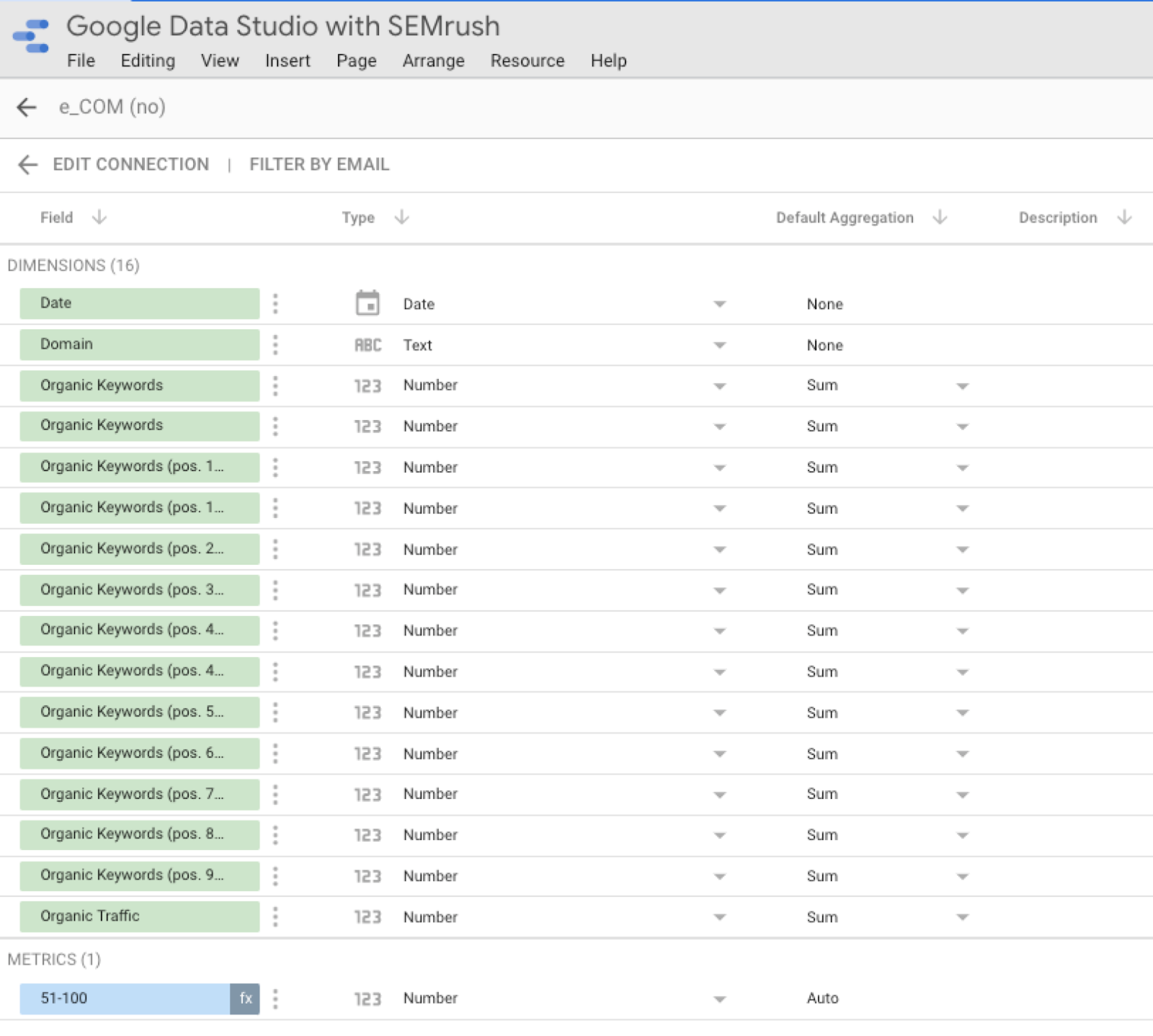
Task: Click FILTER BY EMAIL button
Action: coord(319,164)
